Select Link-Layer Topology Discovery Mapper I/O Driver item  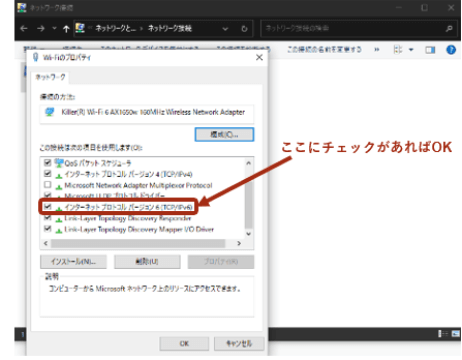[x=139, y=229]
